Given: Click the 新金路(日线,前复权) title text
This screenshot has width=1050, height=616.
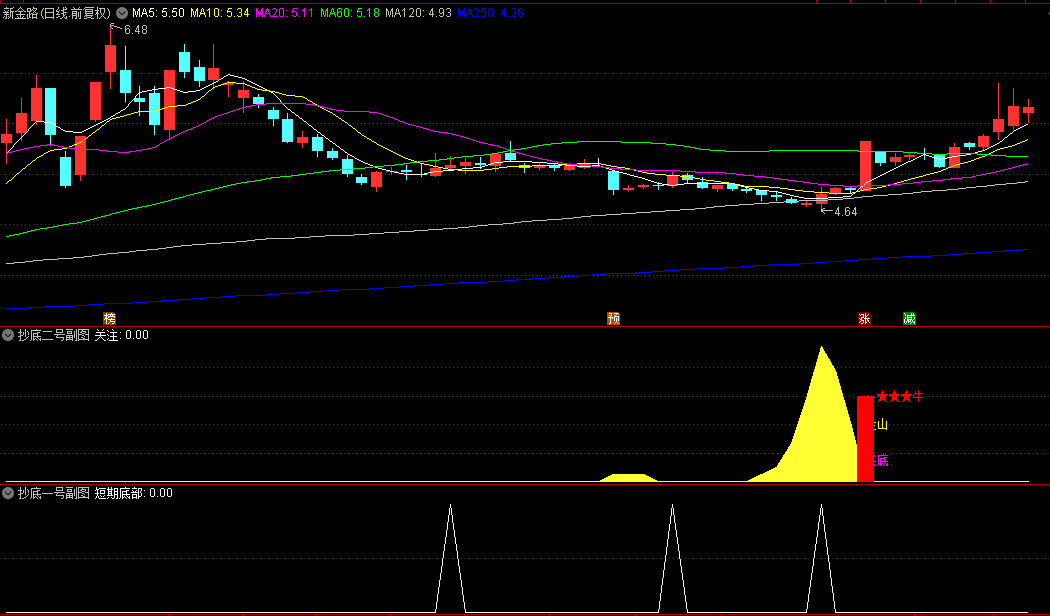Looking at the screenshot, I should 58,13.
